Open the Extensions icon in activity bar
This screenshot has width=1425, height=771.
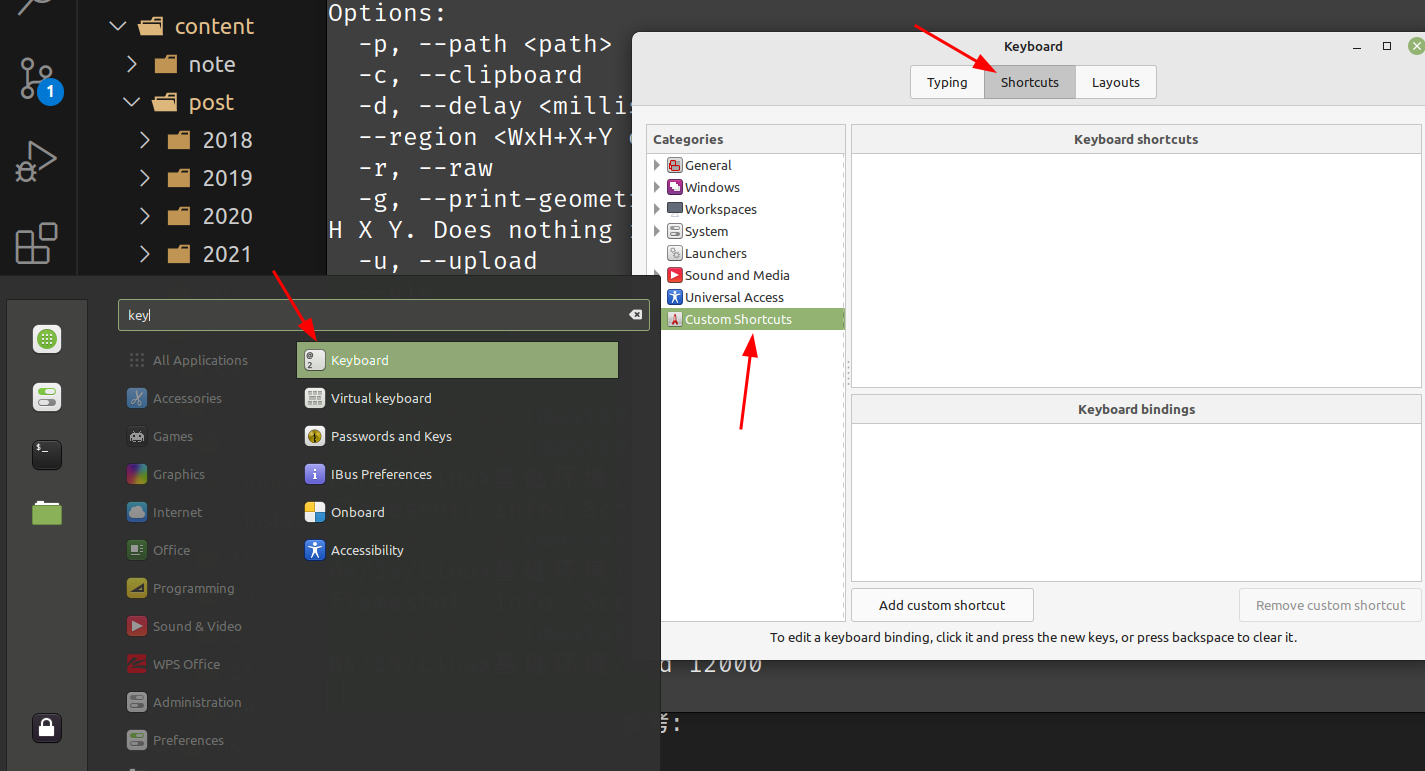tap(37, 243)
